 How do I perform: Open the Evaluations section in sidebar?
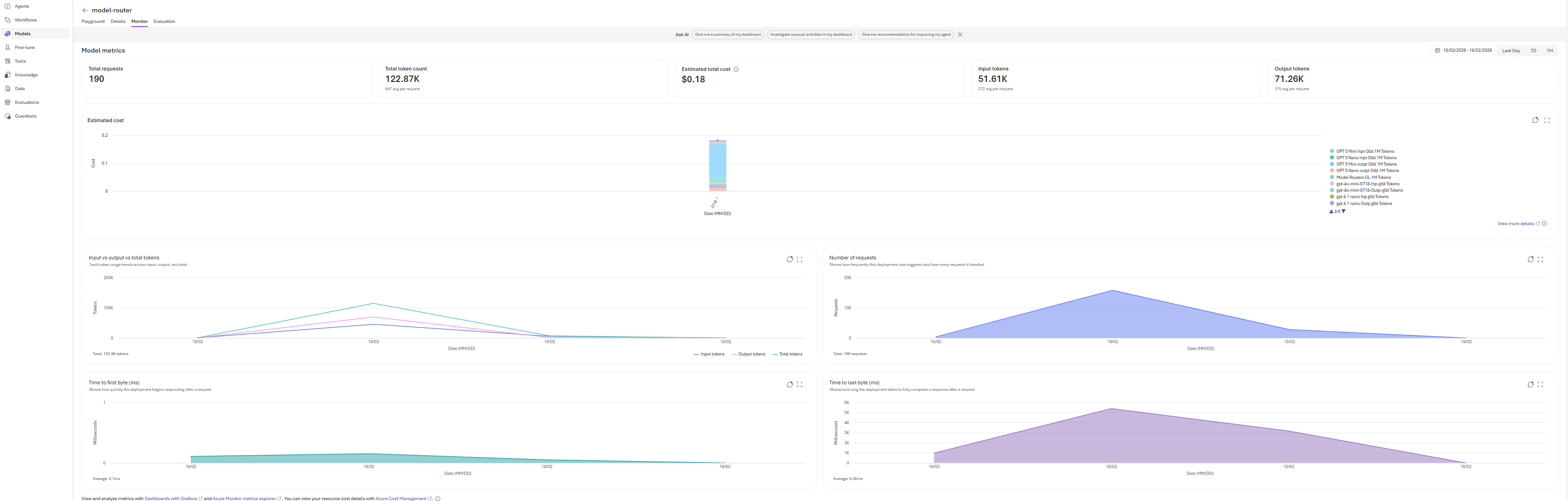click(27, 102)
